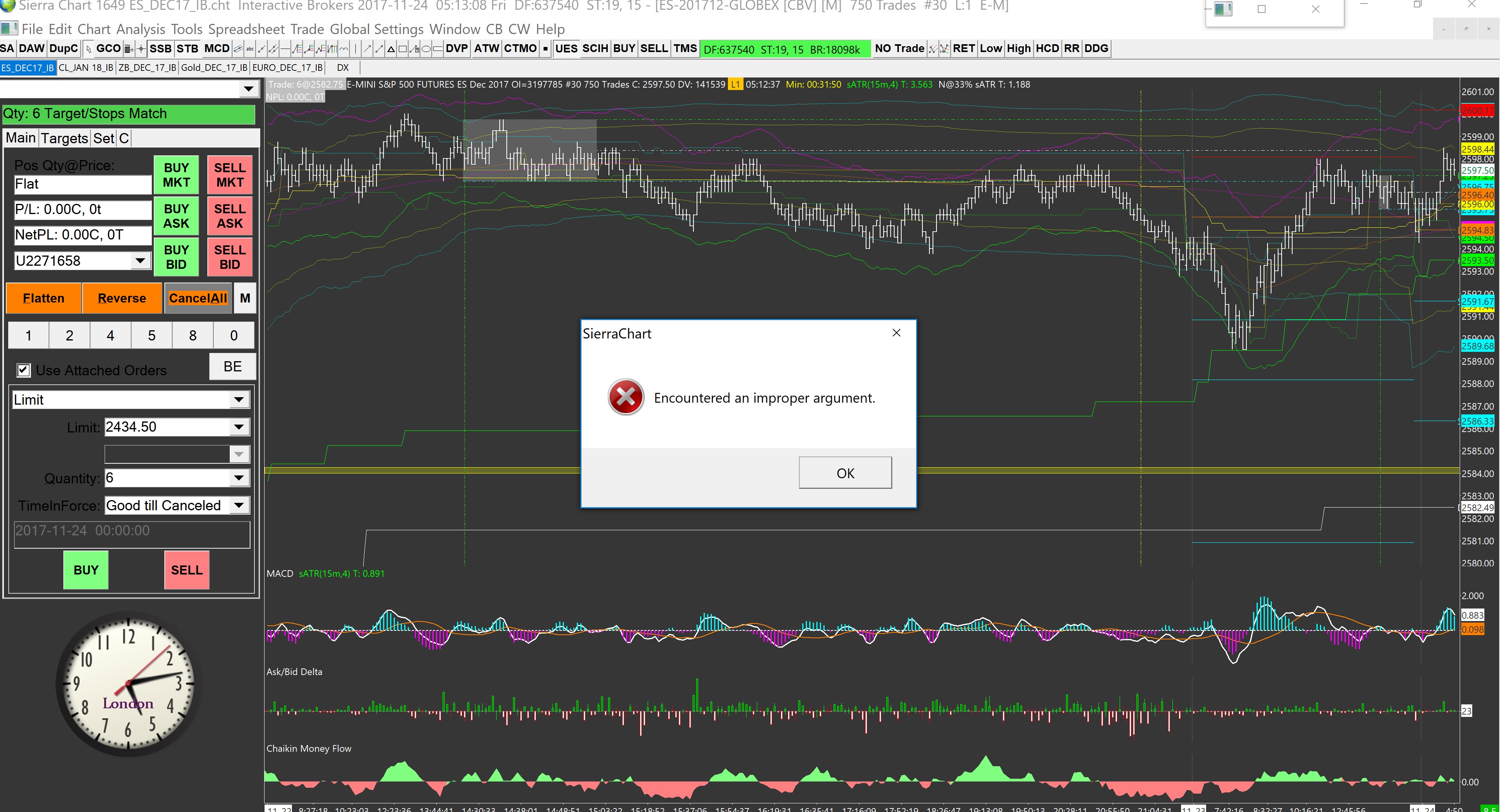Toggle the SSB toolbar button
The height and width of the screenshot is (812, 1500).
[x=161, y=49]
